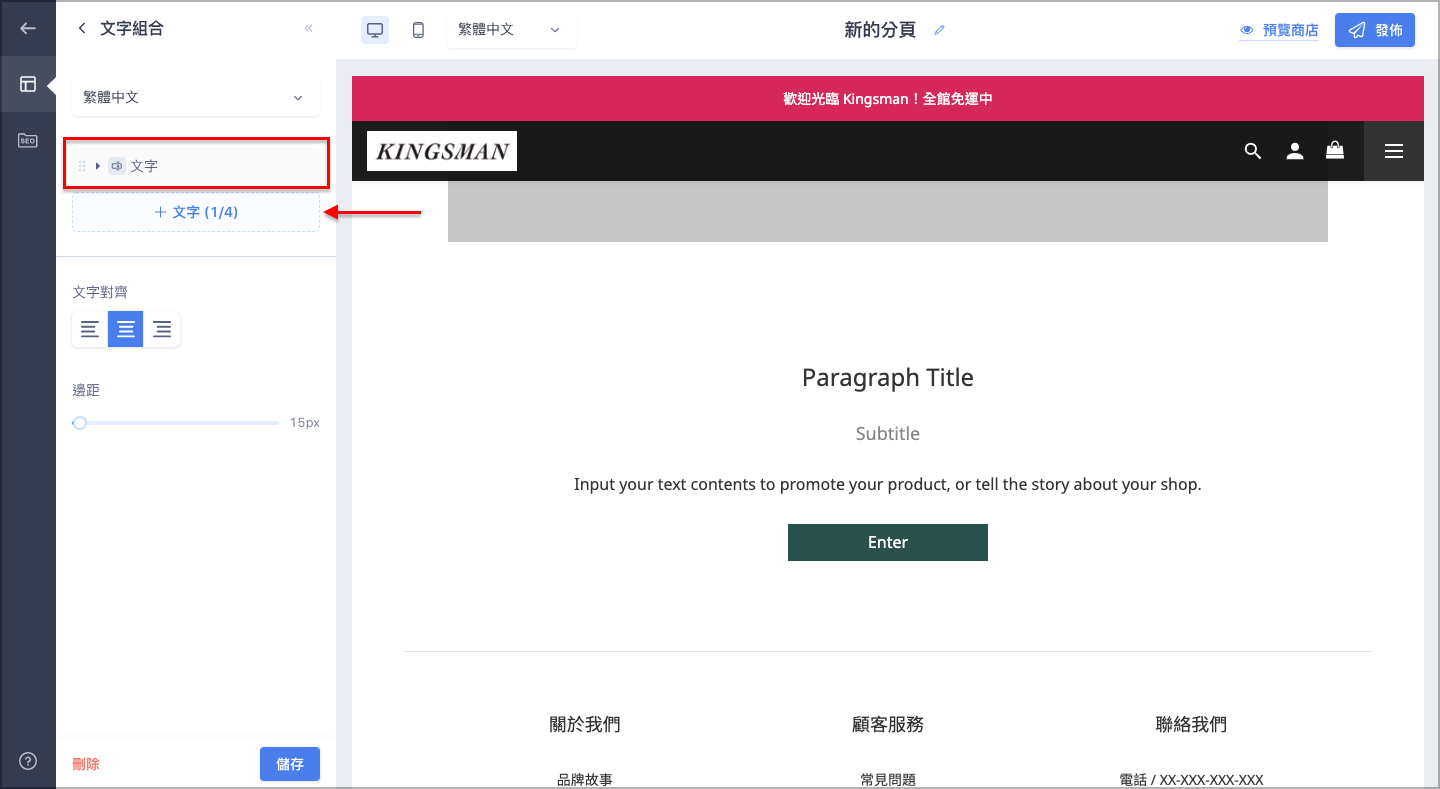Switch to desktop preview mode
1440x789 pixels.
[375, 30]
